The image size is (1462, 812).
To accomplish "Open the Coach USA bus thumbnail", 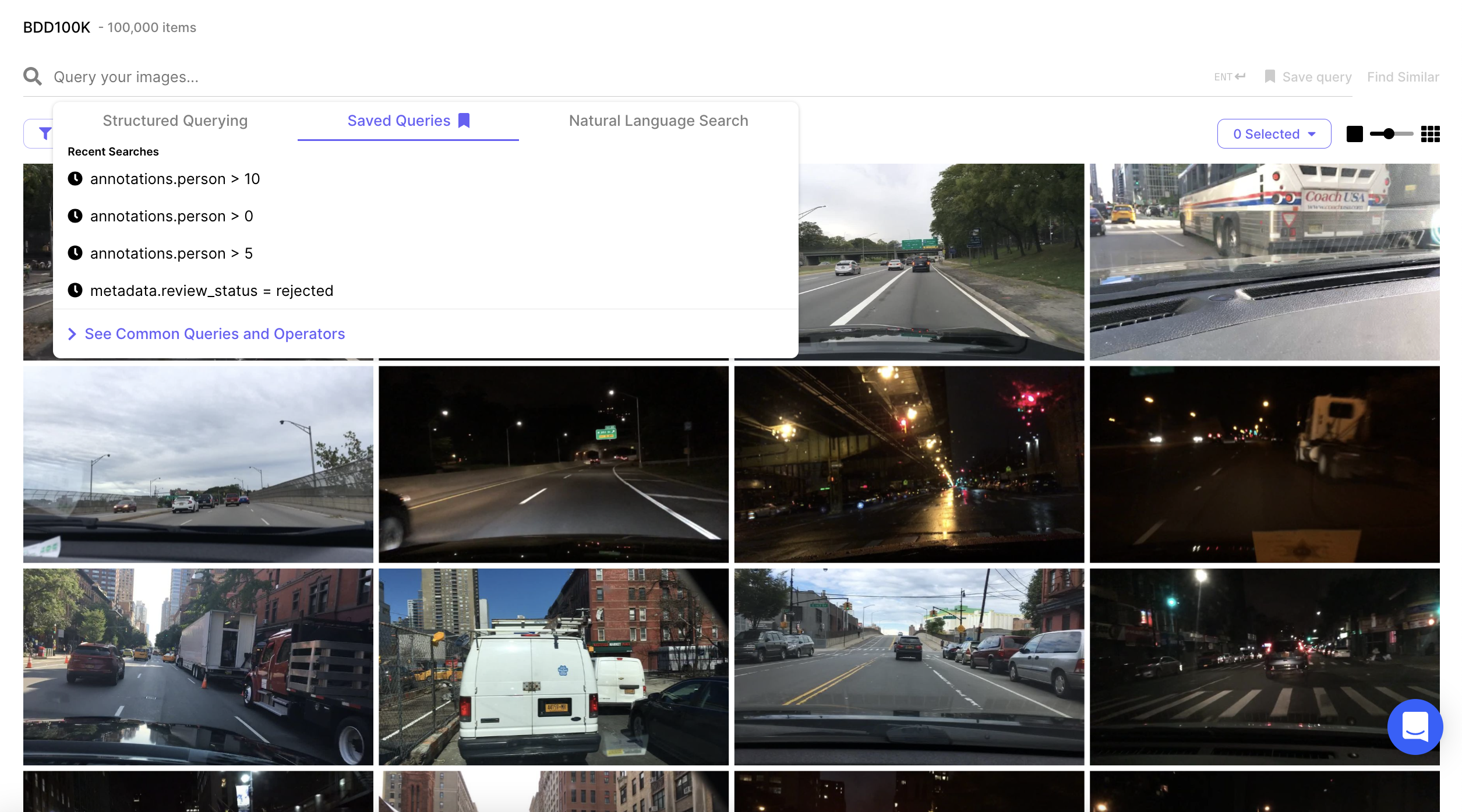I will (1264, 262).
